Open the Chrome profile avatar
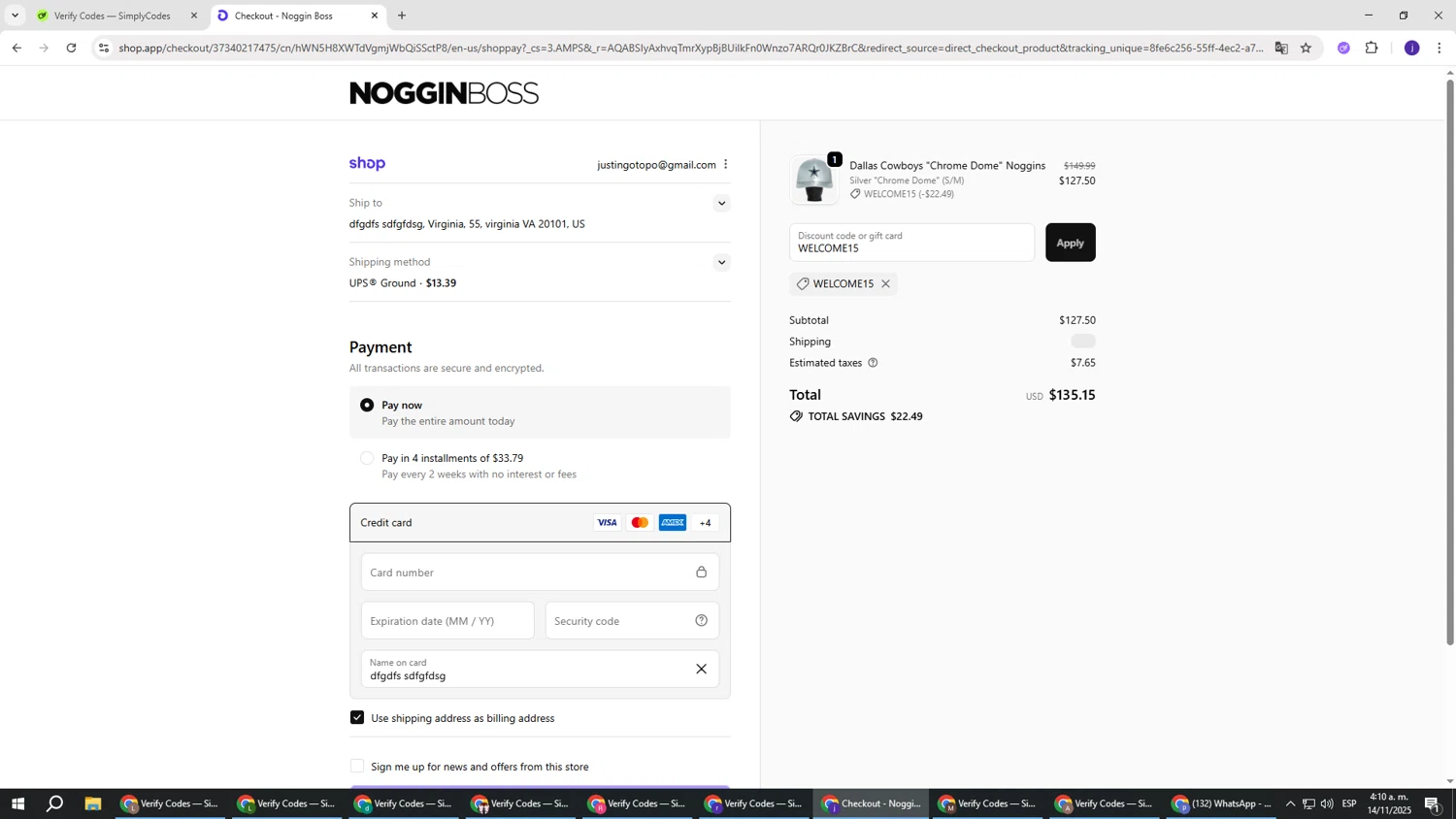This screenshot has height=819, width=1456. (x=1411, y=48)
